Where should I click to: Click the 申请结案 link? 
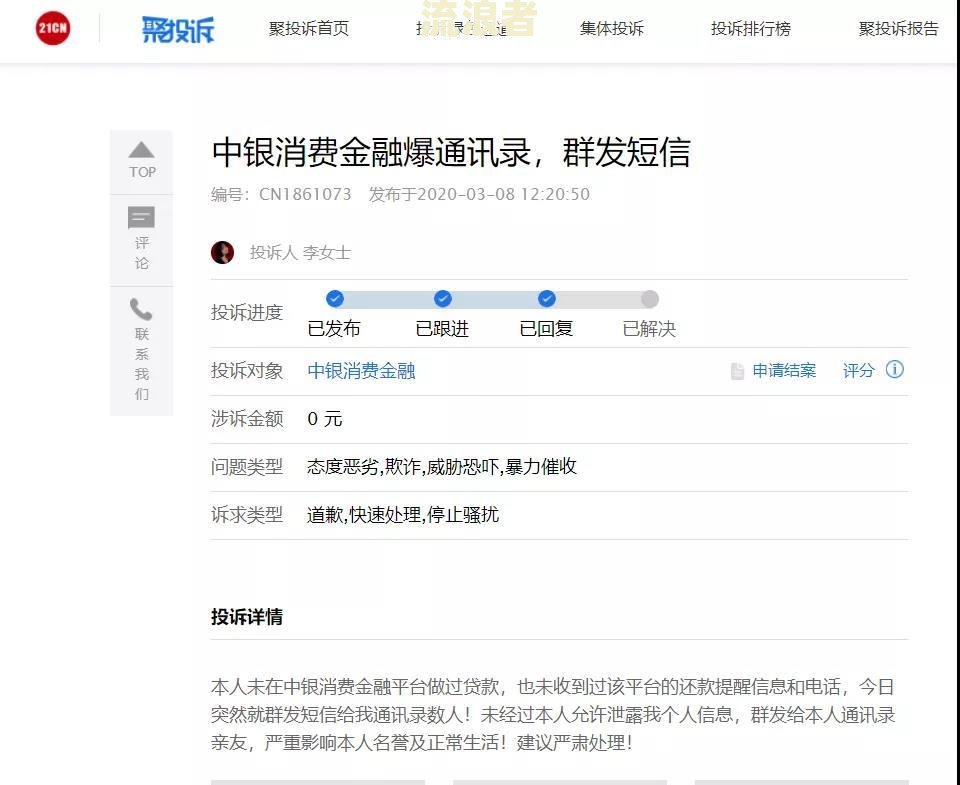[x=784, y=370]
